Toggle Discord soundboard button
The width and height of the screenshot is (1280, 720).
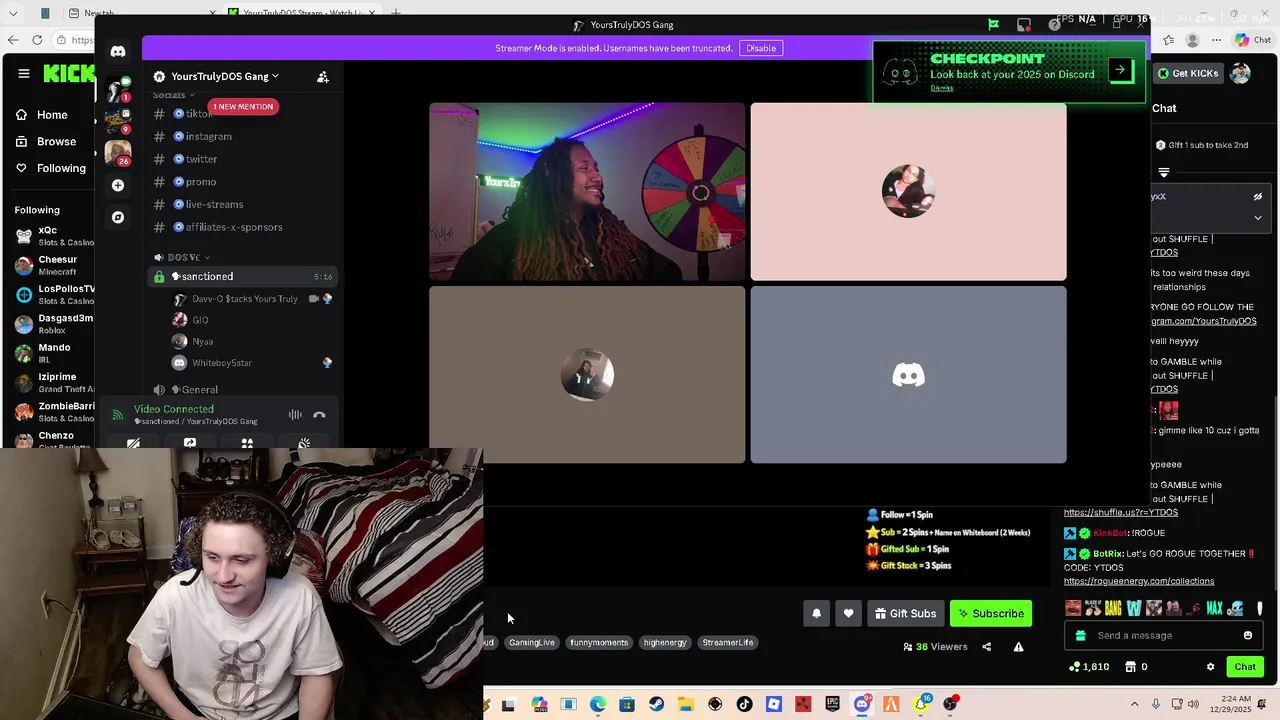(304, 443)
